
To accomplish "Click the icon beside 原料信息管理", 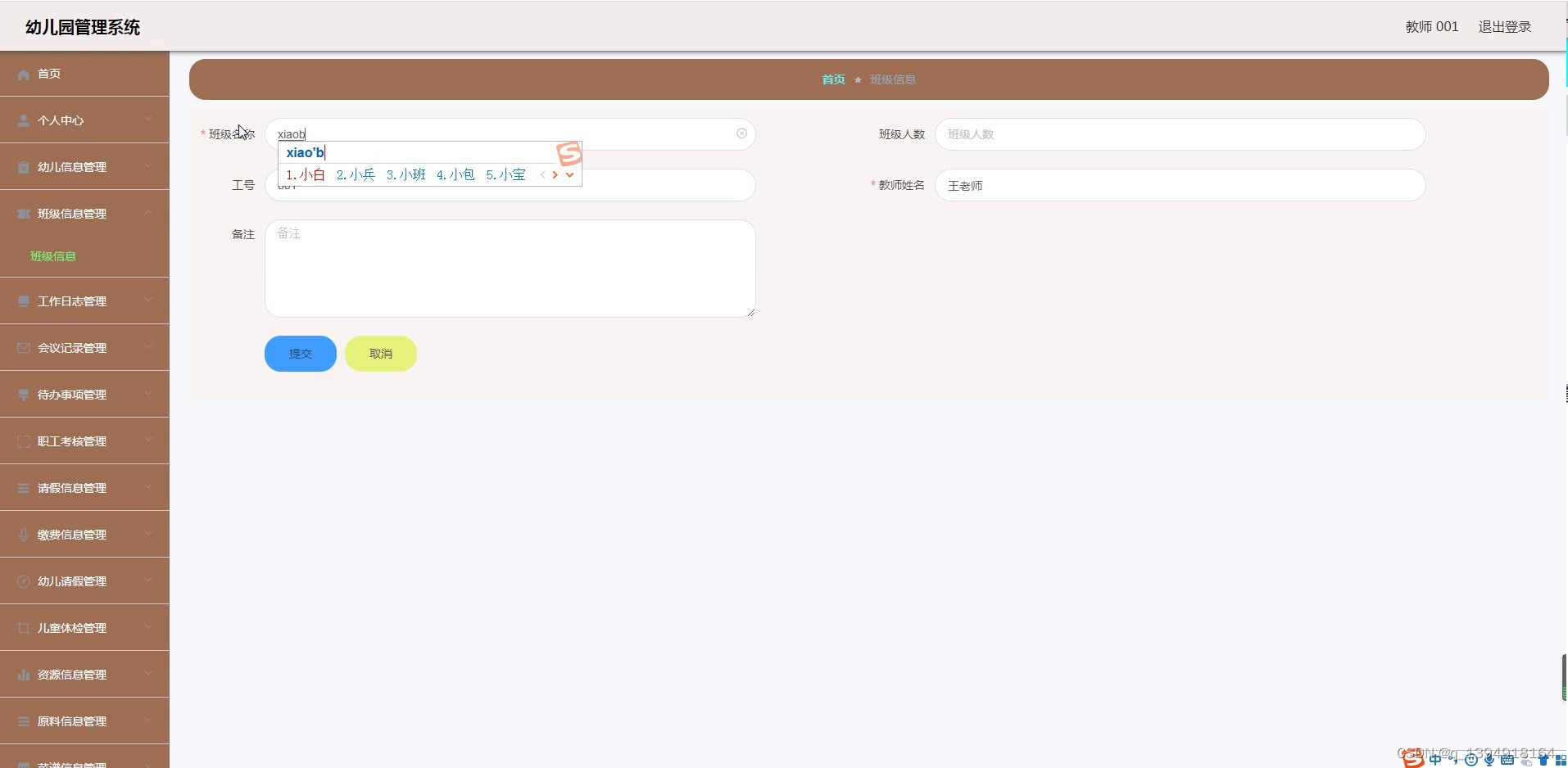I will coord(24,721).
